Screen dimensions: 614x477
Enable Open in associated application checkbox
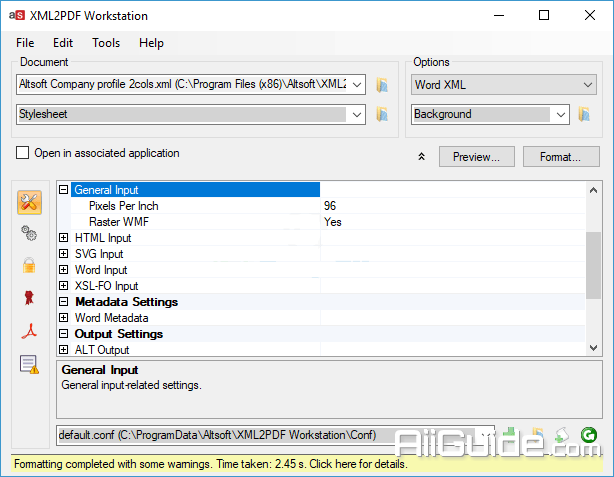coord(23,154)
